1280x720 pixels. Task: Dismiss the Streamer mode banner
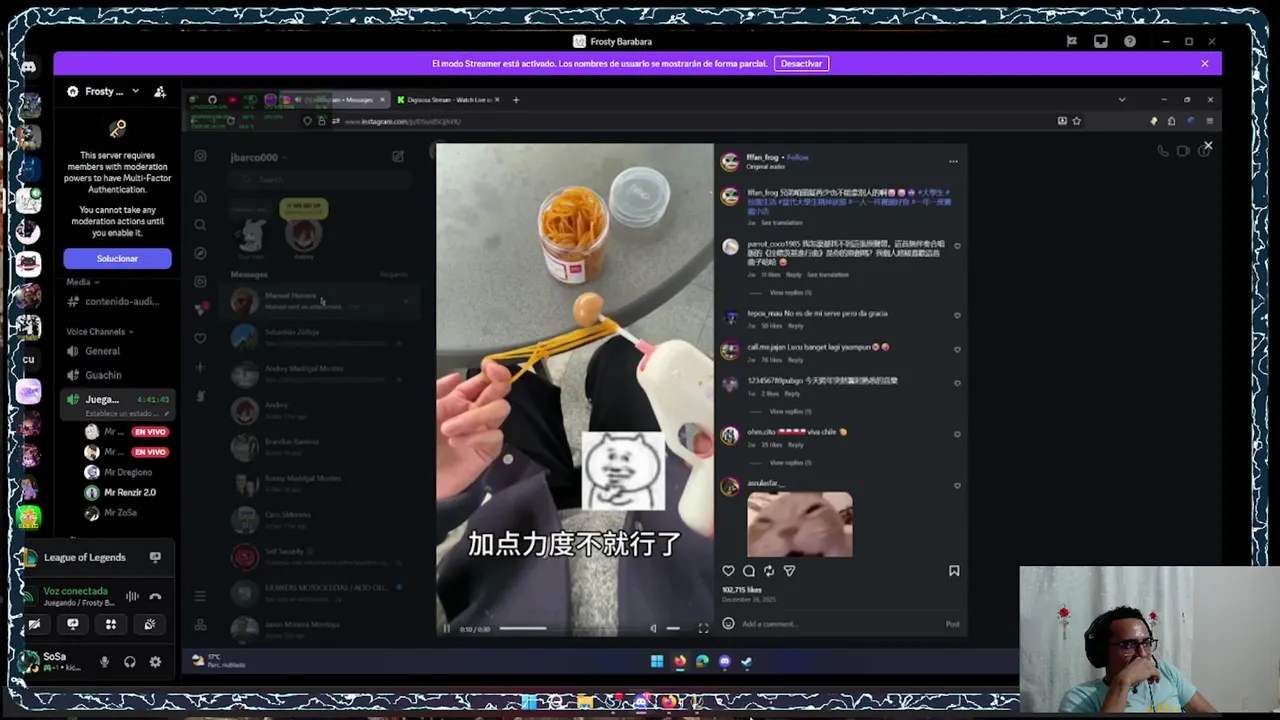[x=1205, y=64]
